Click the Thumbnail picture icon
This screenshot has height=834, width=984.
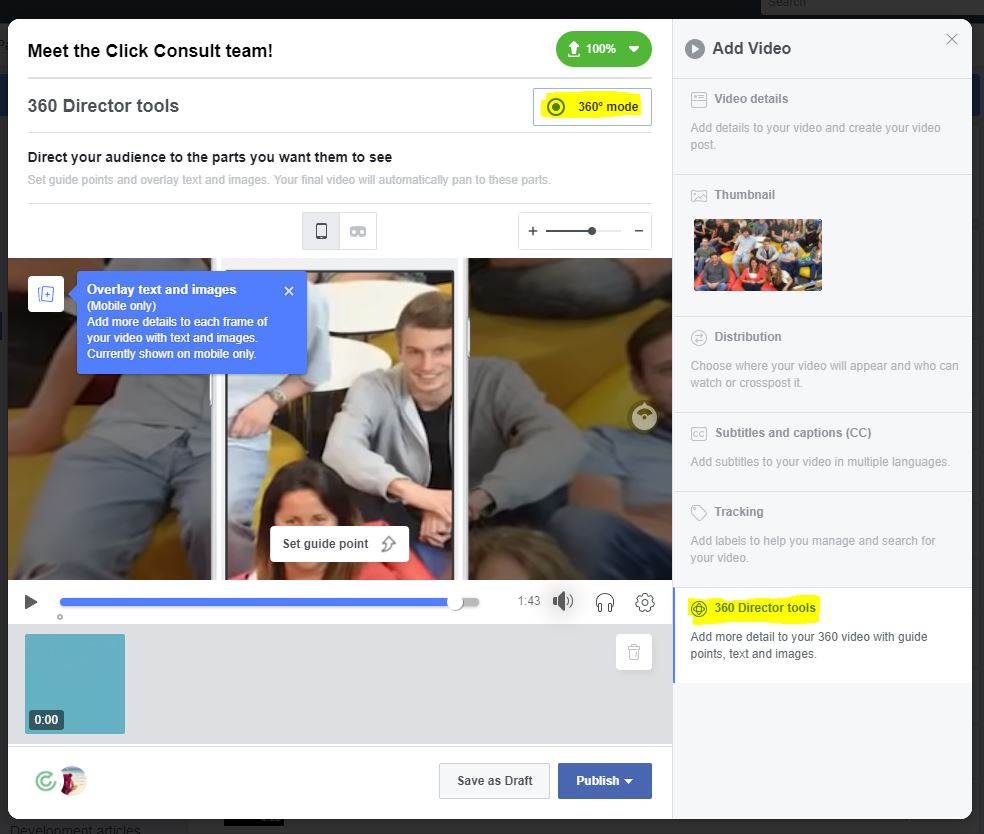(698, 196)
